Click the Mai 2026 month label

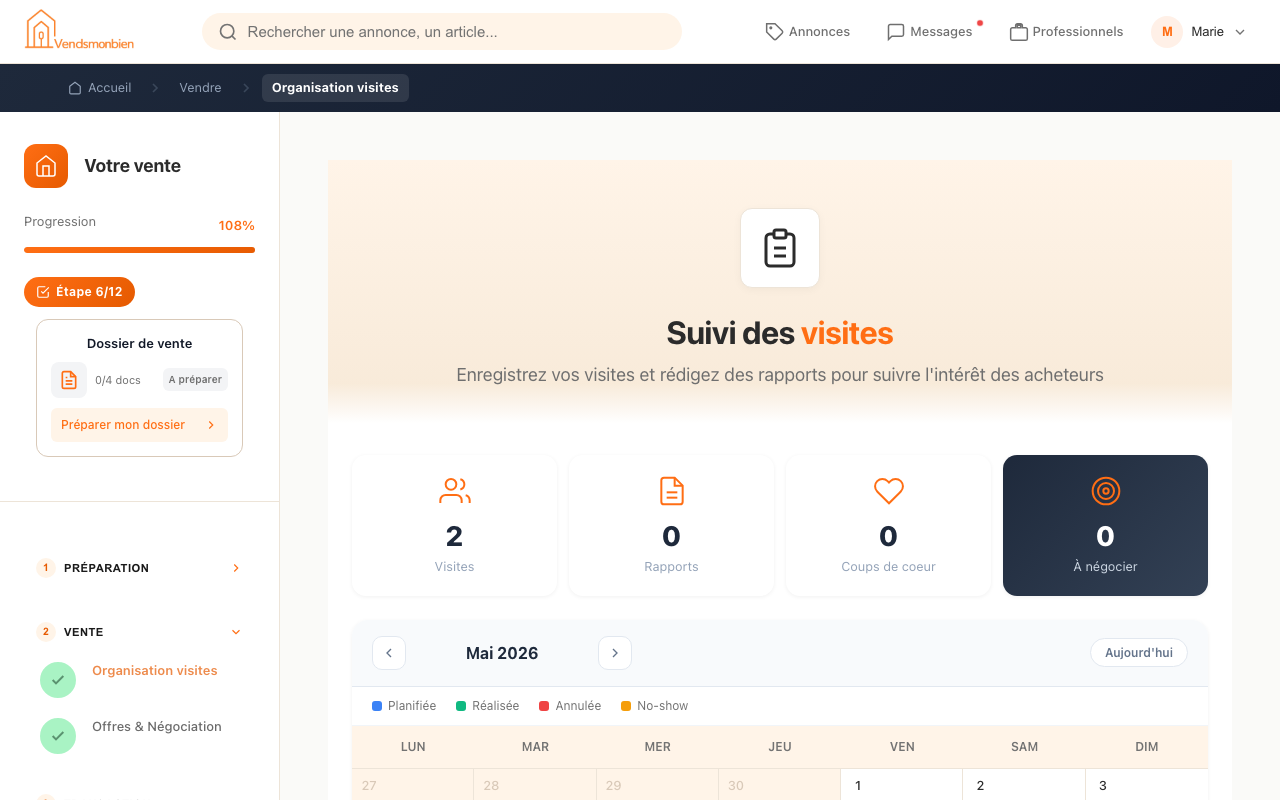[502, 653]
